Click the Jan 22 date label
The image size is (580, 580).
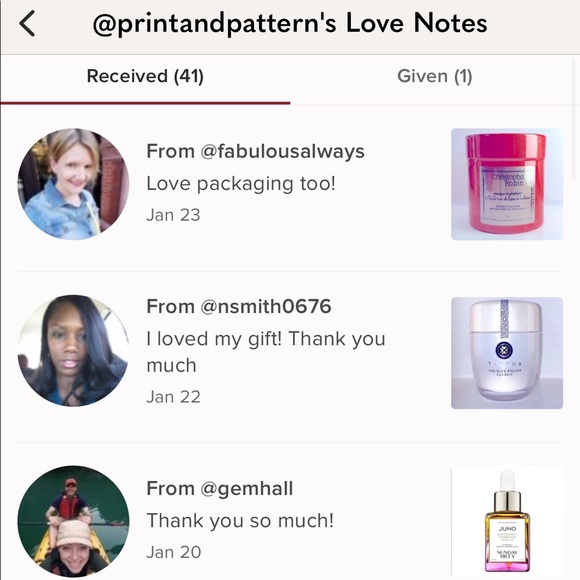(x=173, y=397)
